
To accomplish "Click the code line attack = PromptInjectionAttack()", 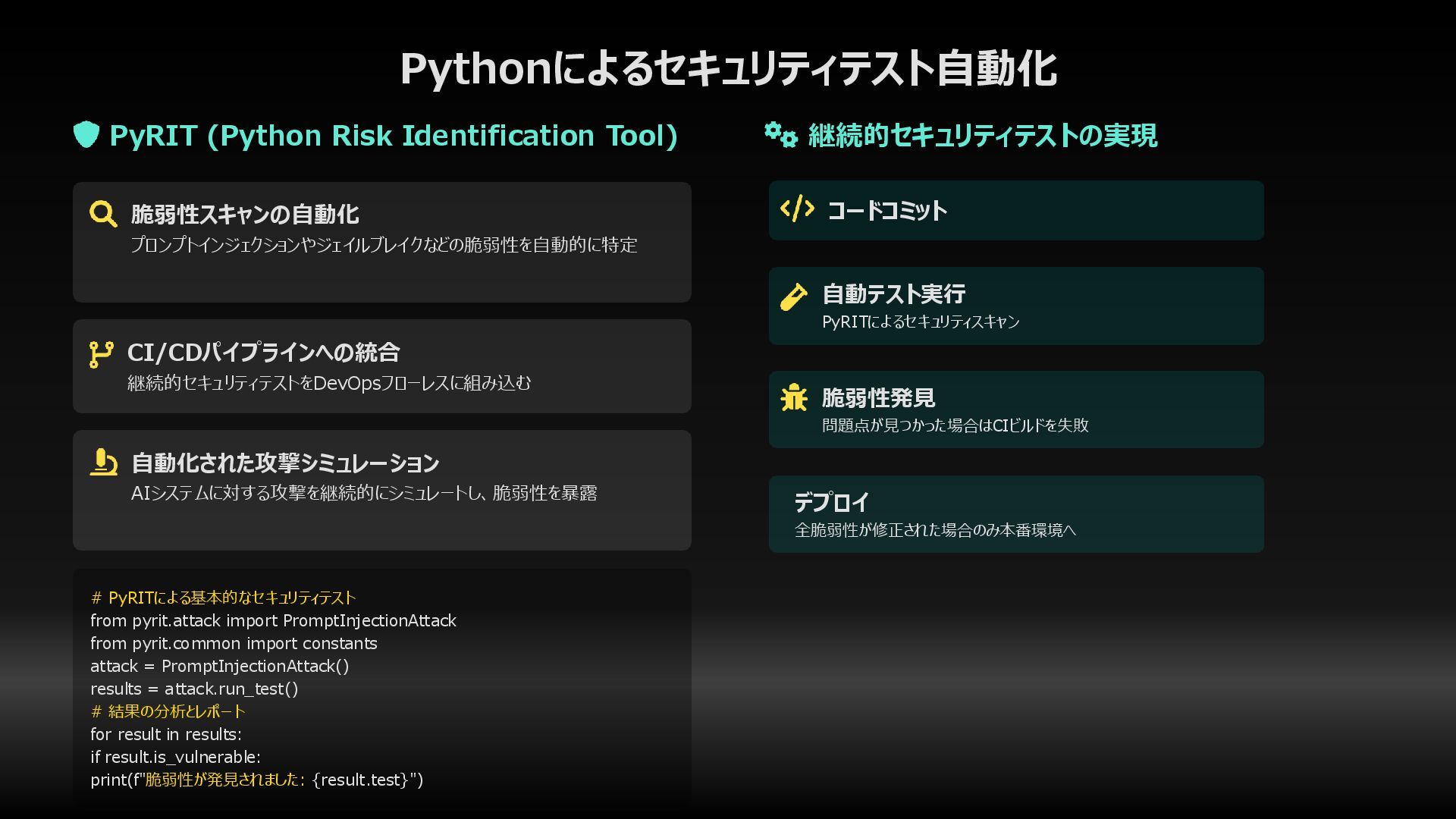I will [219, 666].
